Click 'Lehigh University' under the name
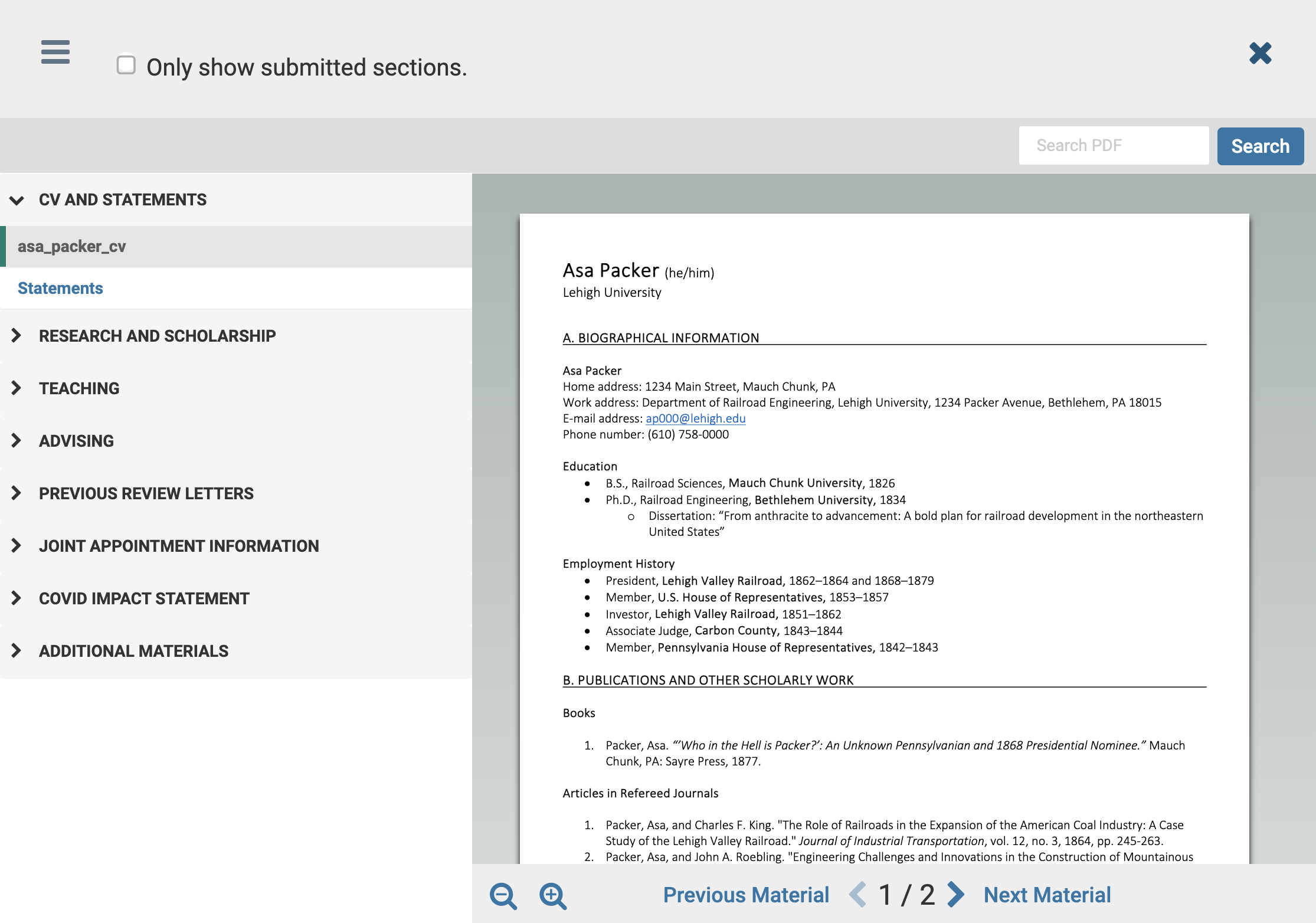The image size is (1316, 923). point(612,293)
